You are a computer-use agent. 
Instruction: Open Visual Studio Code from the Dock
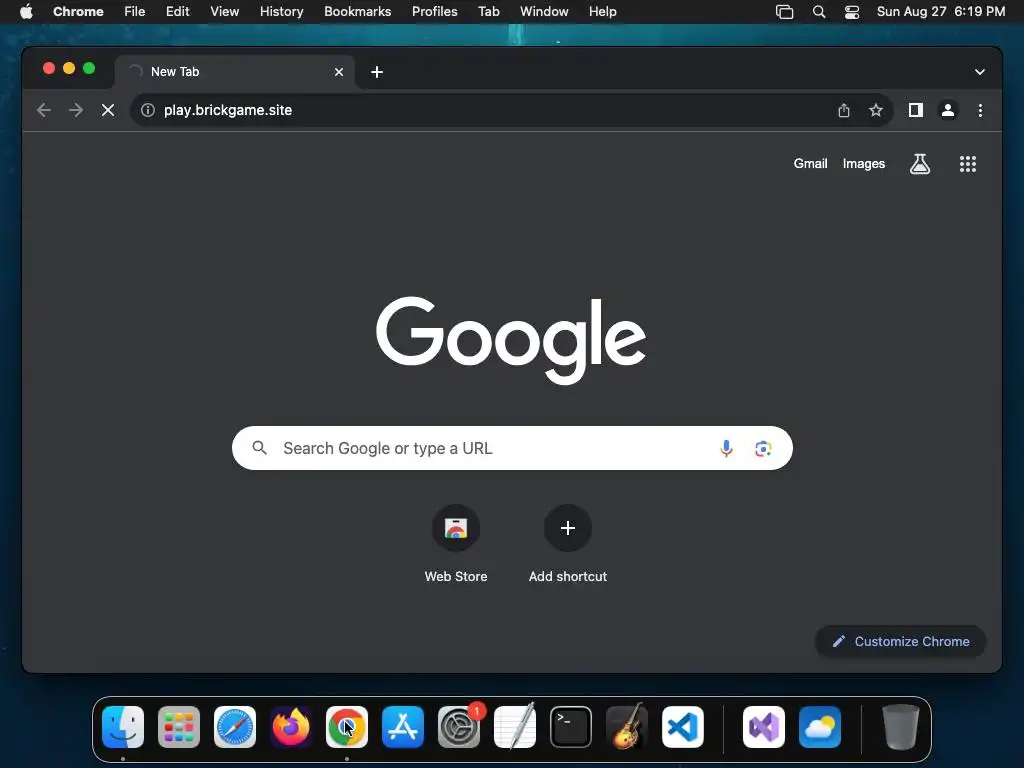tap(682, 727)
